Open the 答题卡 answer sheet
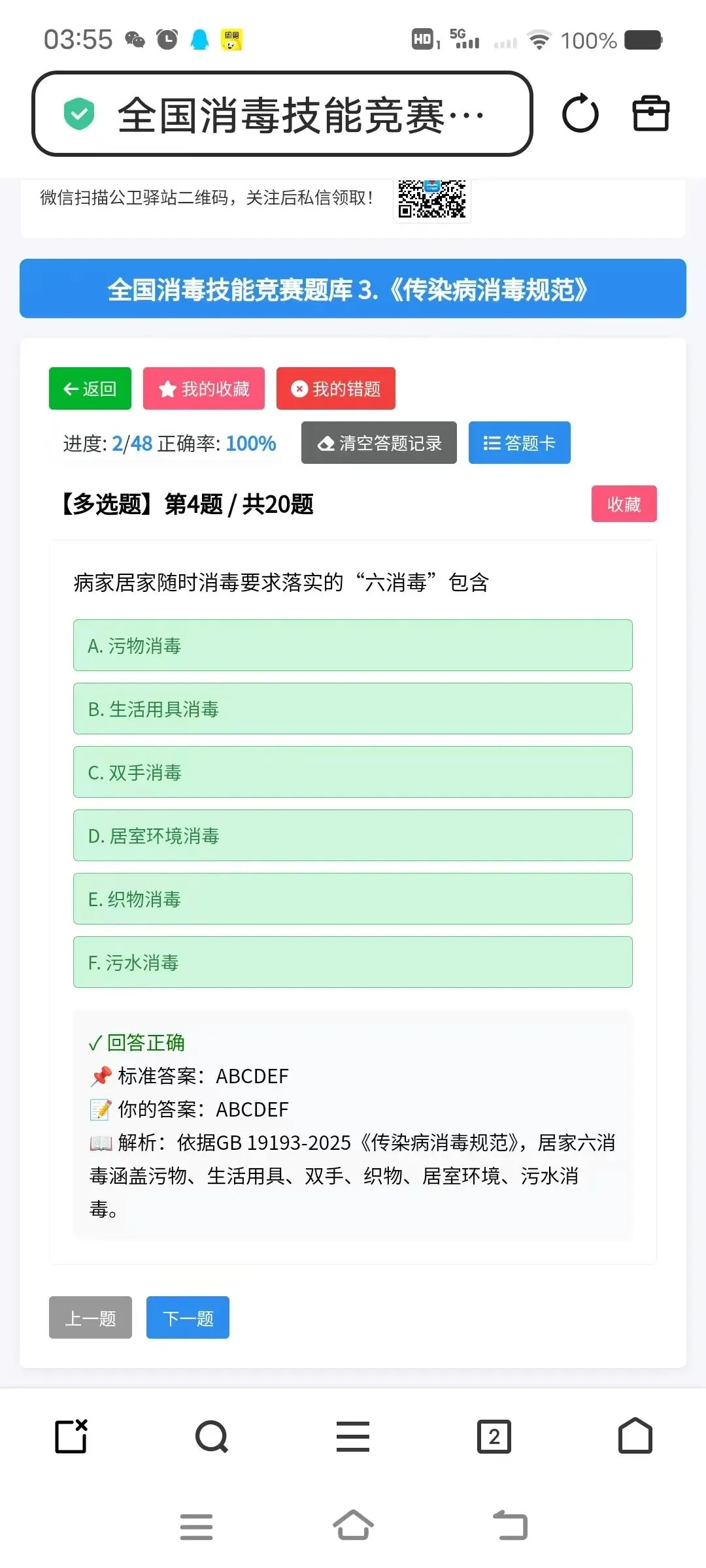 [x=520, y=443]
